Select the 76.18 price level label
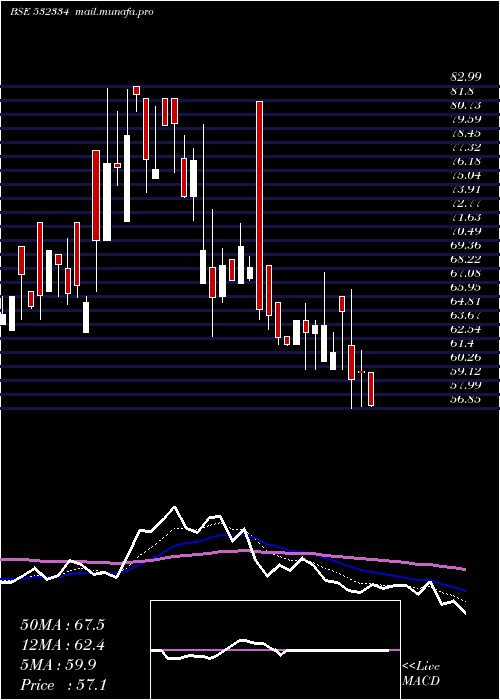Viewport: 500px width, 700px height. coord(466,161)
